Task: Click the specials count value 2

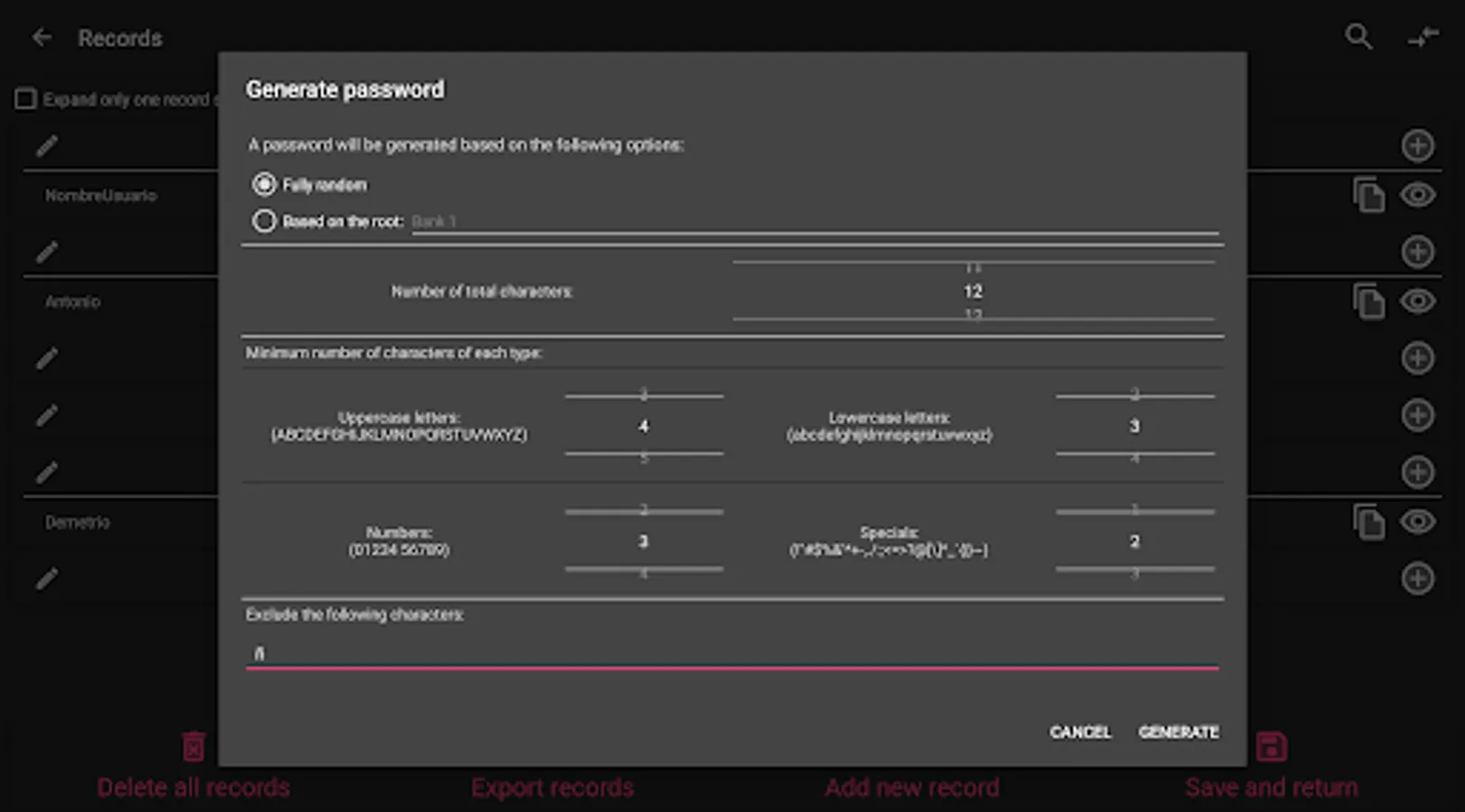Action: point(1135,541)
